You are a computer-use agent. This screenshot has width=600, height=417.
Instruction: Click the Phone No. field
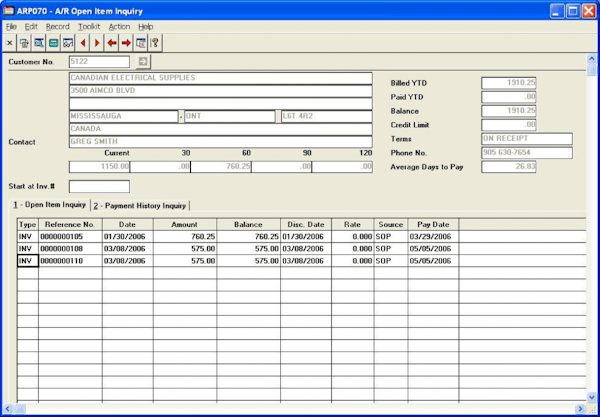[x=527, y=153]
